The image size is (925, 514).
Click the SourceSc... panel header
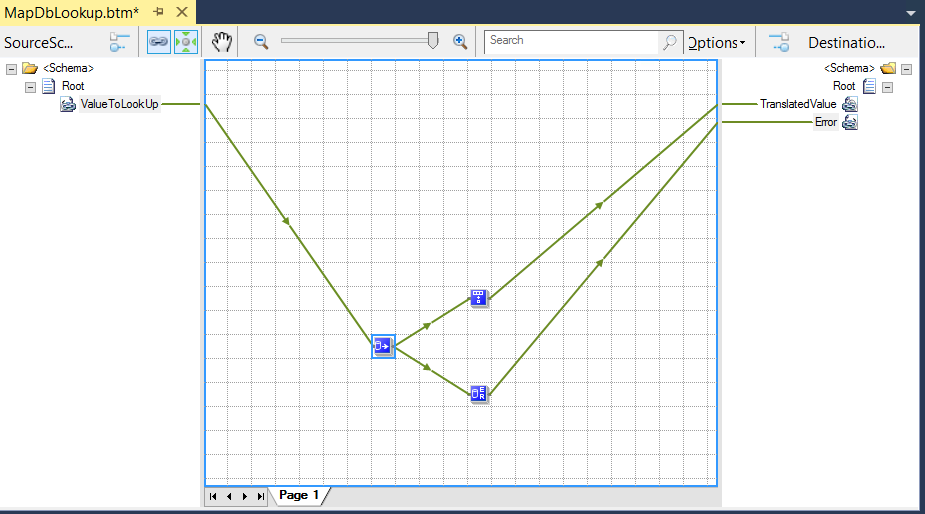(x=39, y=42)
